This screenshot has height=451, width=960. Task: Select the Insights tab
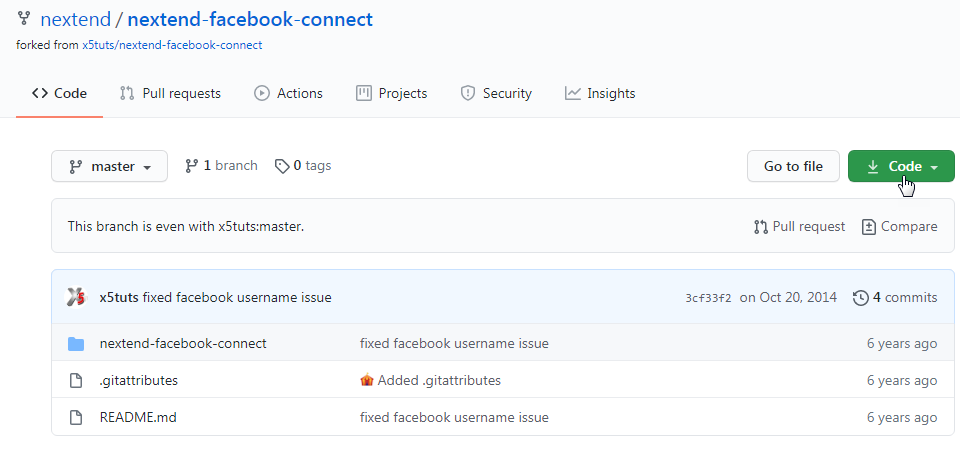tap(600, 93)
